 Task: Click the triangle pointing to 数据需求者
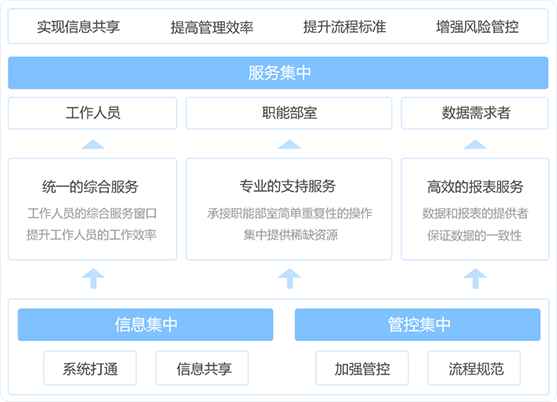click(475, 144)
